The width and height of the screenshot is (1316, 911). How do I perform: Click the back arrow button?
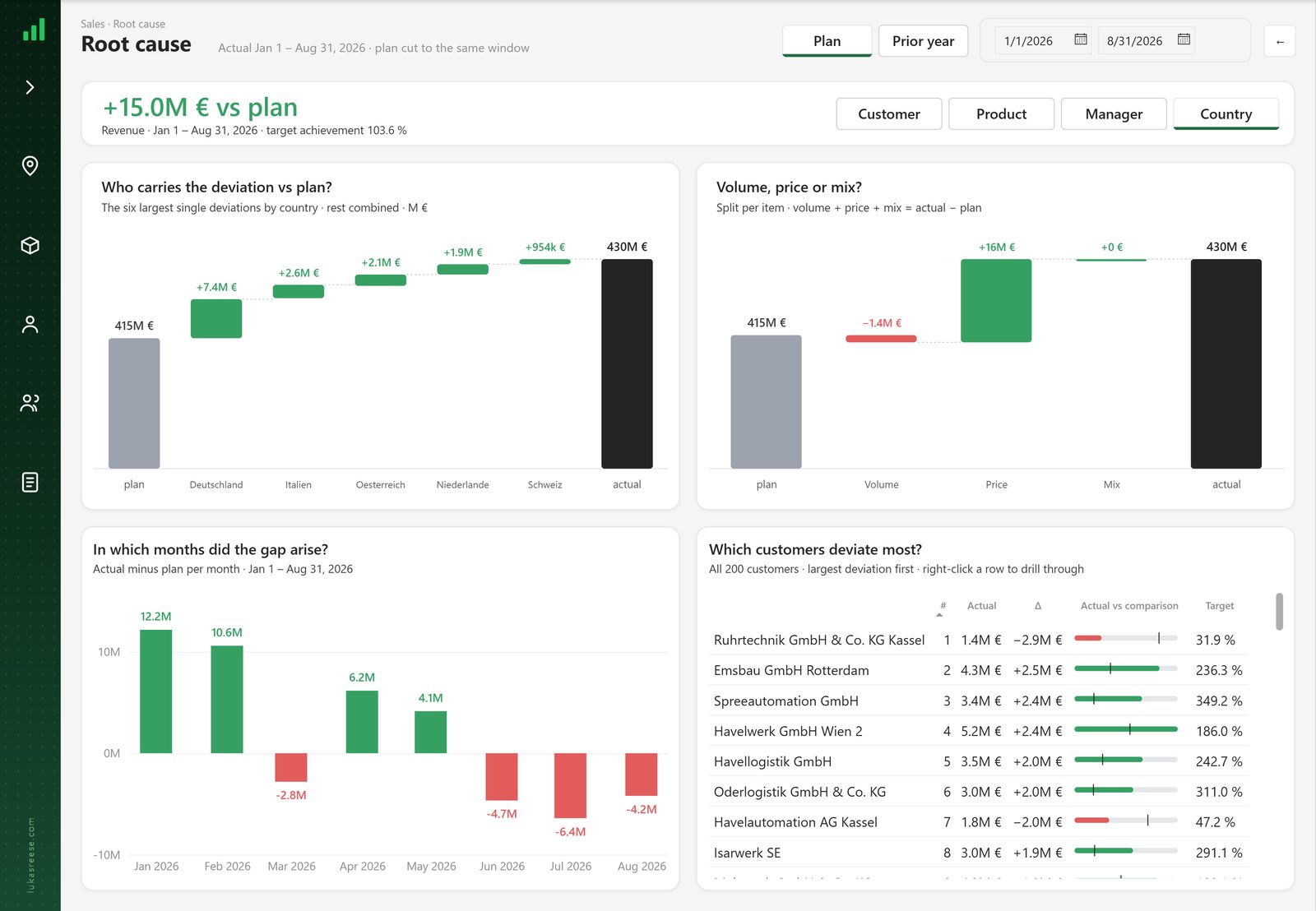coord(1280,41)
